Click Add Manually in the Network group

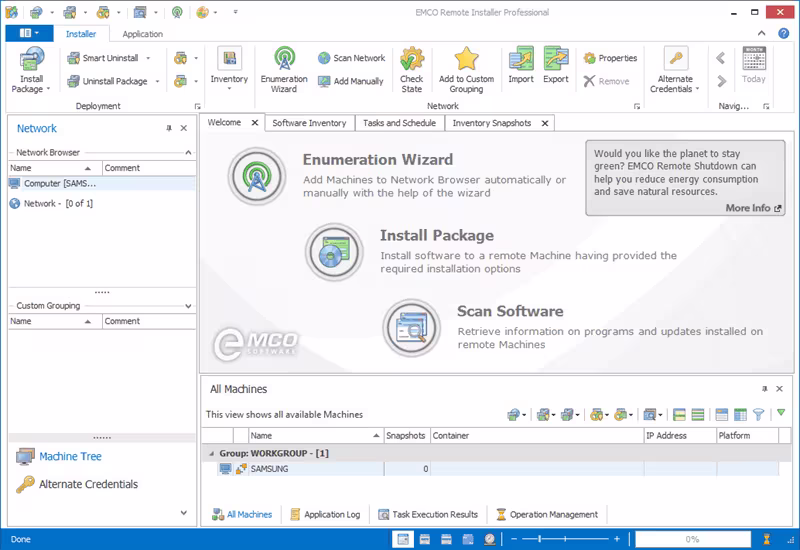(x=351, y=81)
